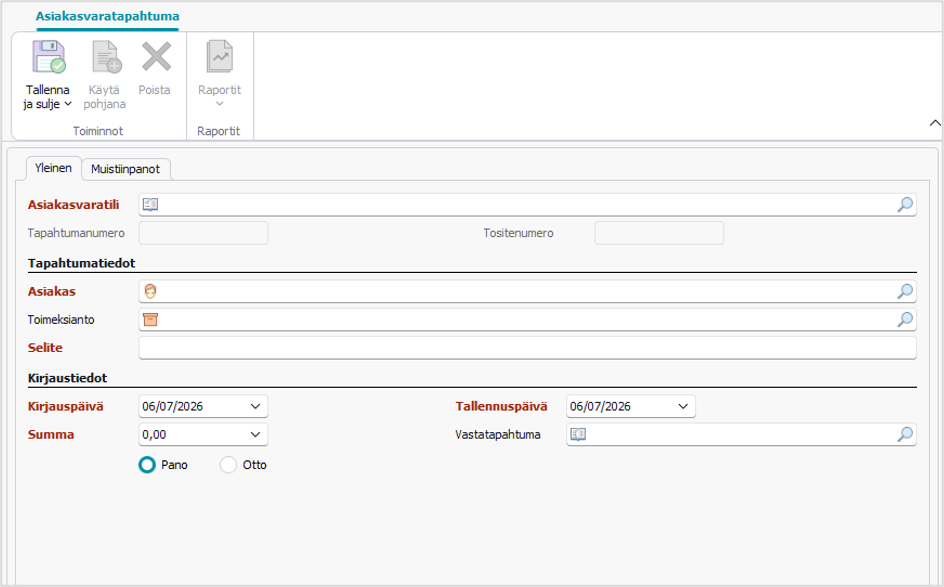Collapse the ribbon with the chevron
This screenshot has height=587, width=944.
pos(934,123)
